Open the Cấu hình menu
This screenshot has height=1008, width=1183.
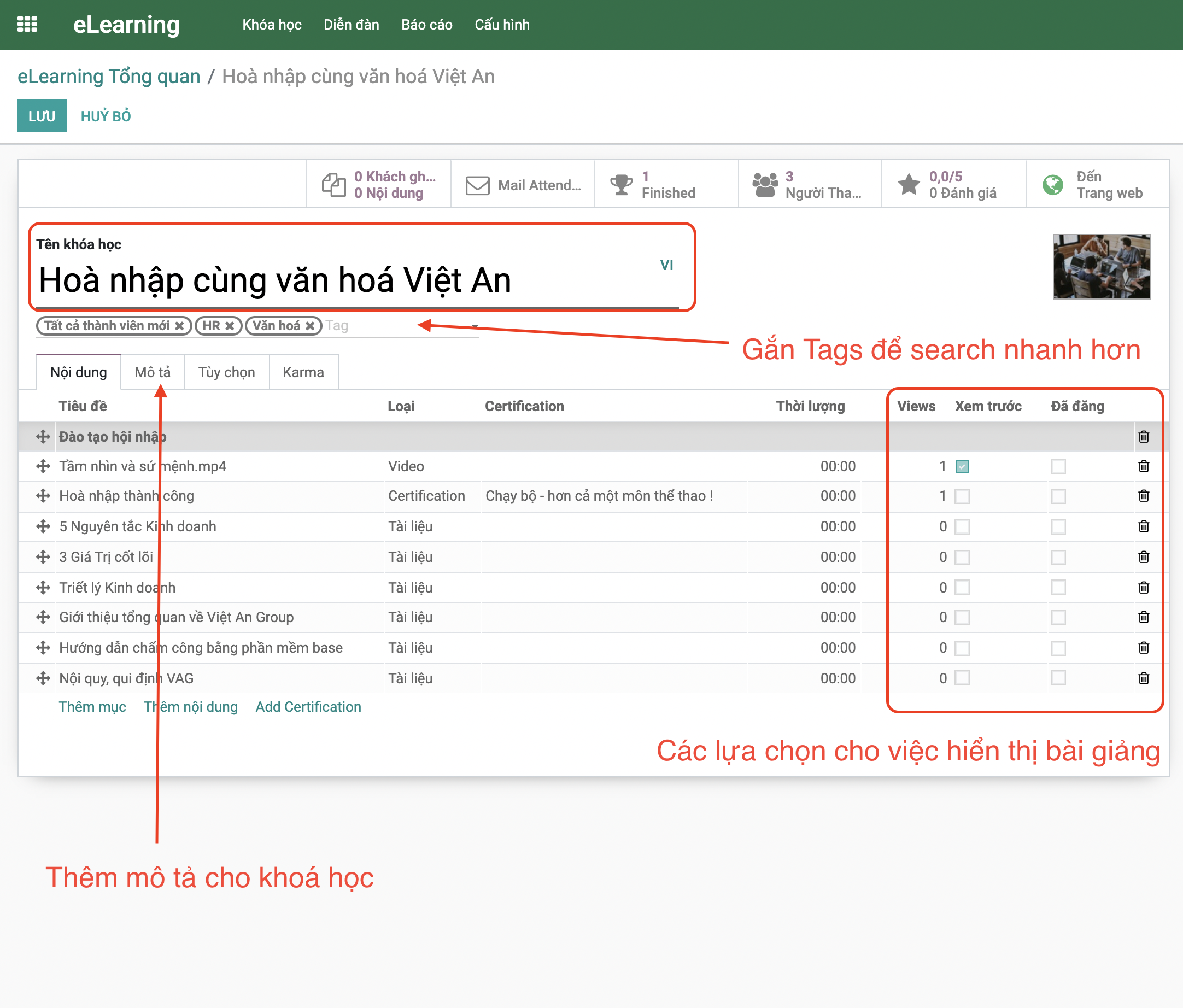[501, 25]
